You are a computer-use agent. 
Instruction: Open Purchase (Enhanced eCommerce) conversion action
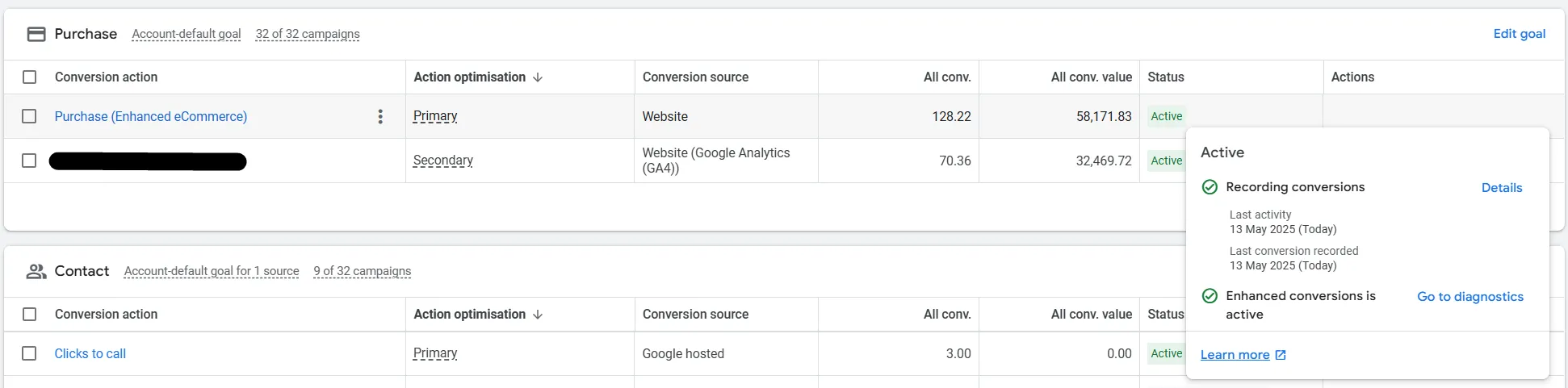[151, 116]
